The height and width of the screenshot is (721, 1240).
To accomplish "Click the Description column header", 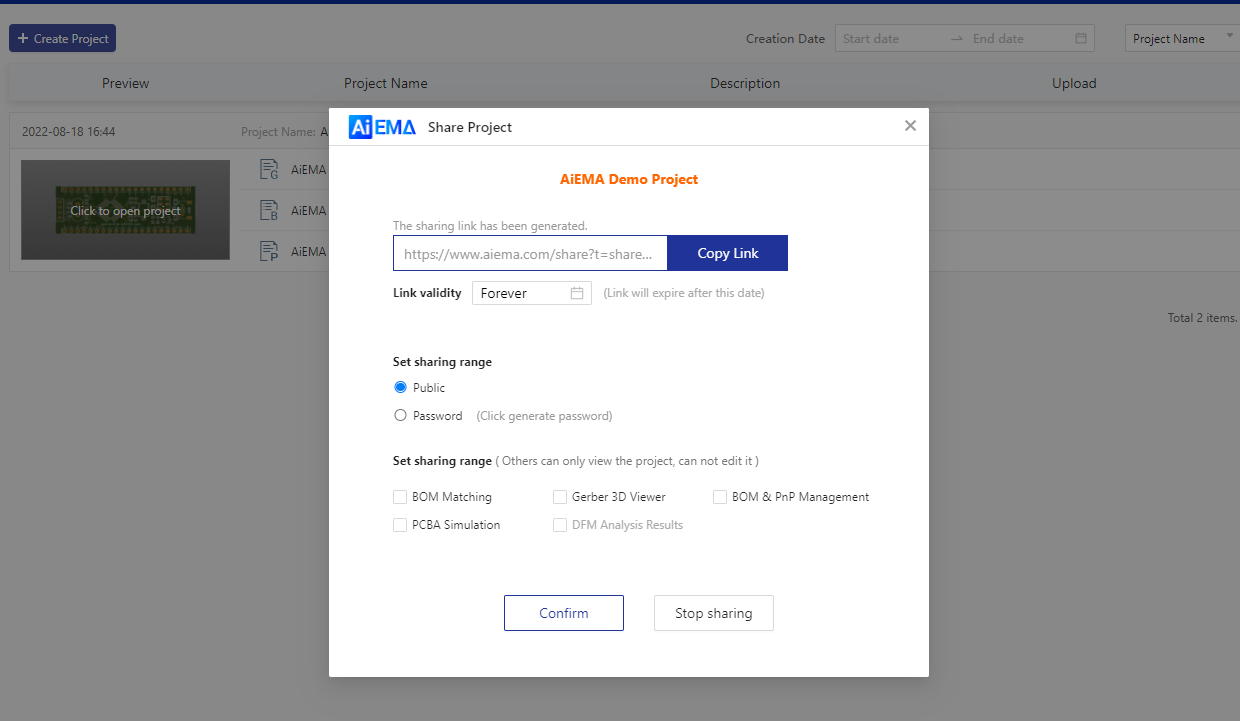I will pos(745,84).
